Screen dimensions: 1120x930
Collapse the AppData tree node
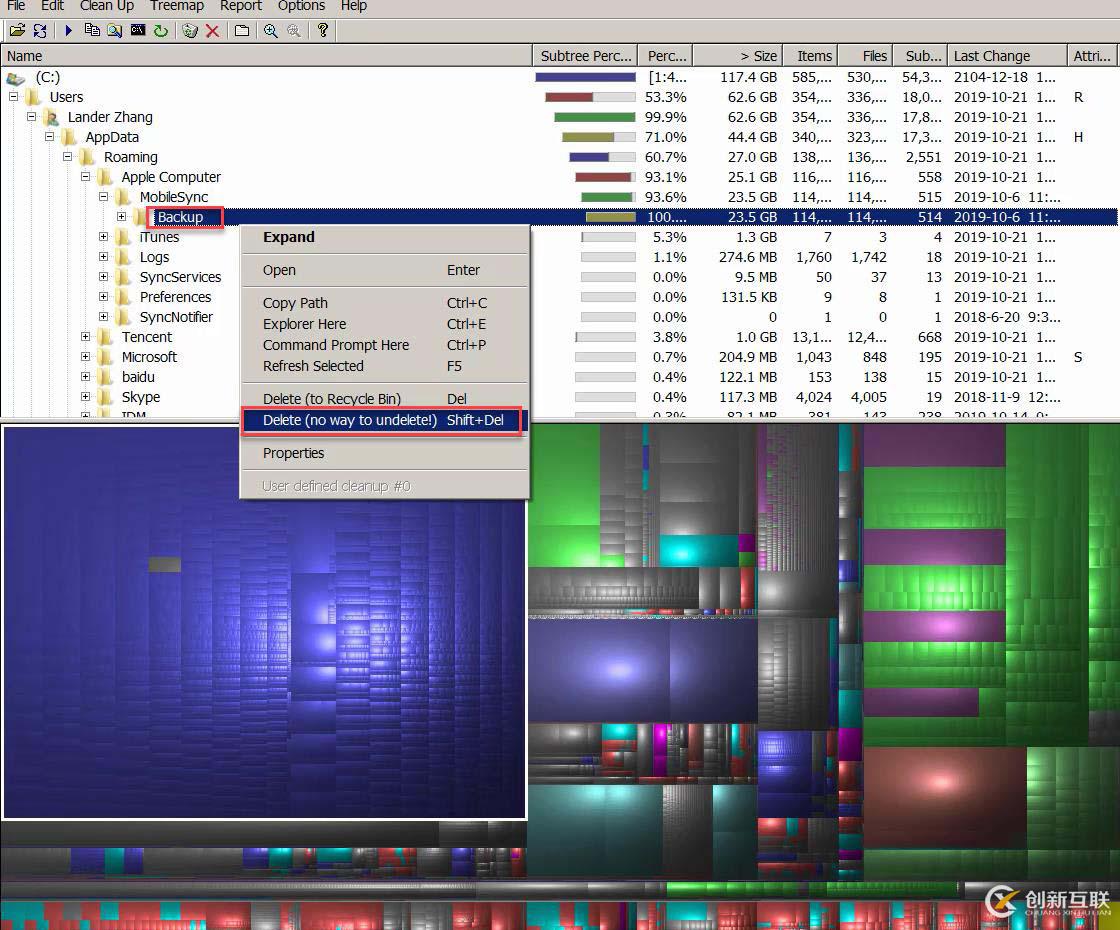point(49,136)
